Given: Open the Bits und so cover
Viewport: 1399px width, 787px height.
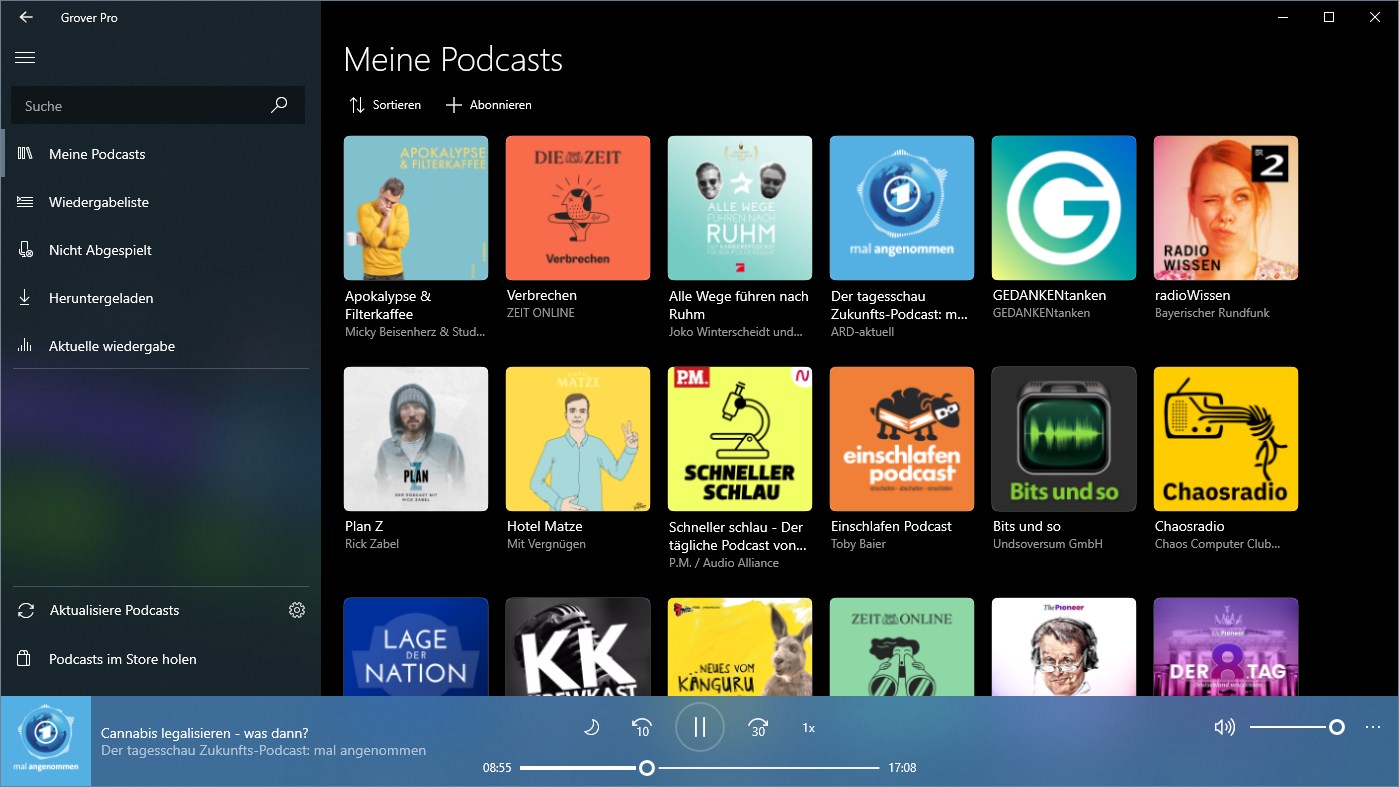Looking at the screenshot, I should pyautogui.click(x=1064, y=439).
